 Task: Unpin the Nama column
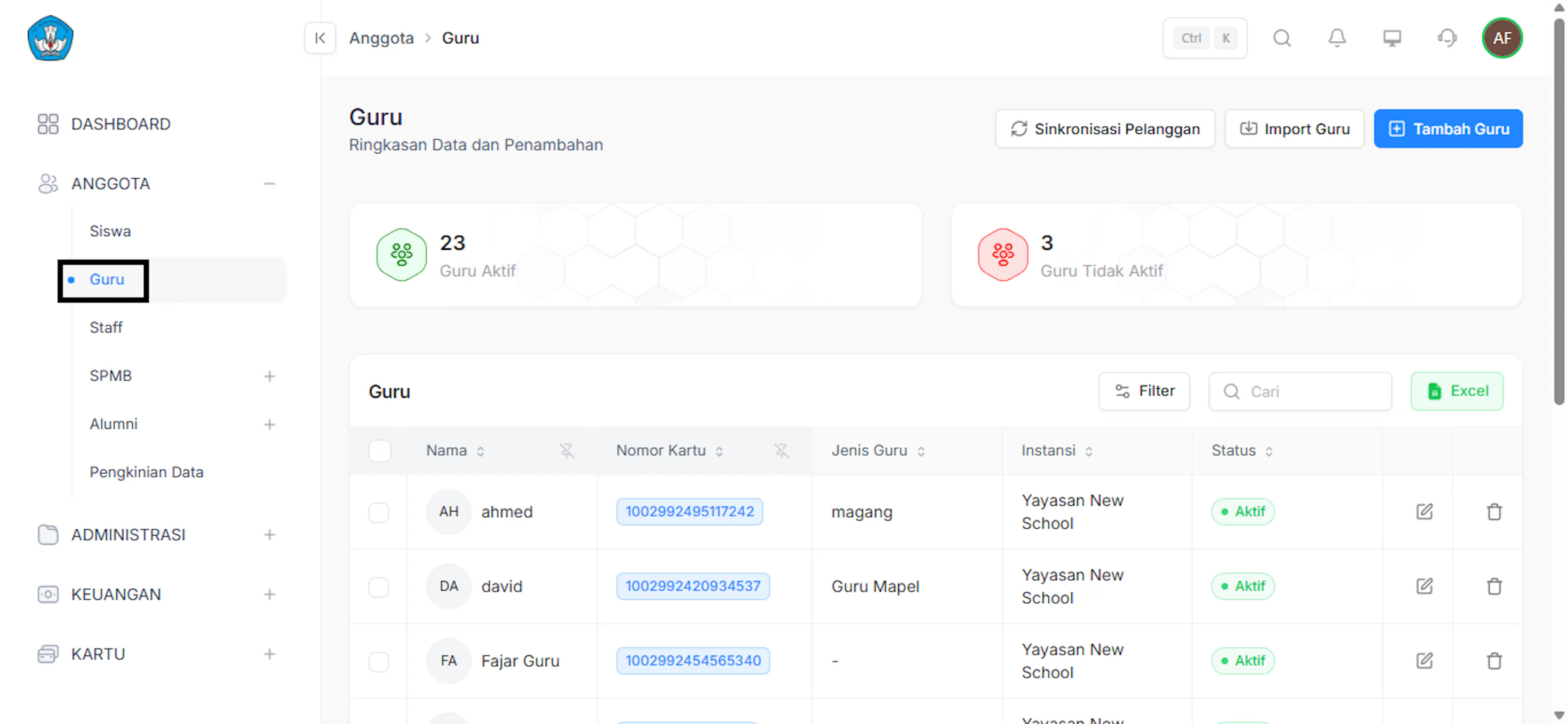click(x=567, y=451)
